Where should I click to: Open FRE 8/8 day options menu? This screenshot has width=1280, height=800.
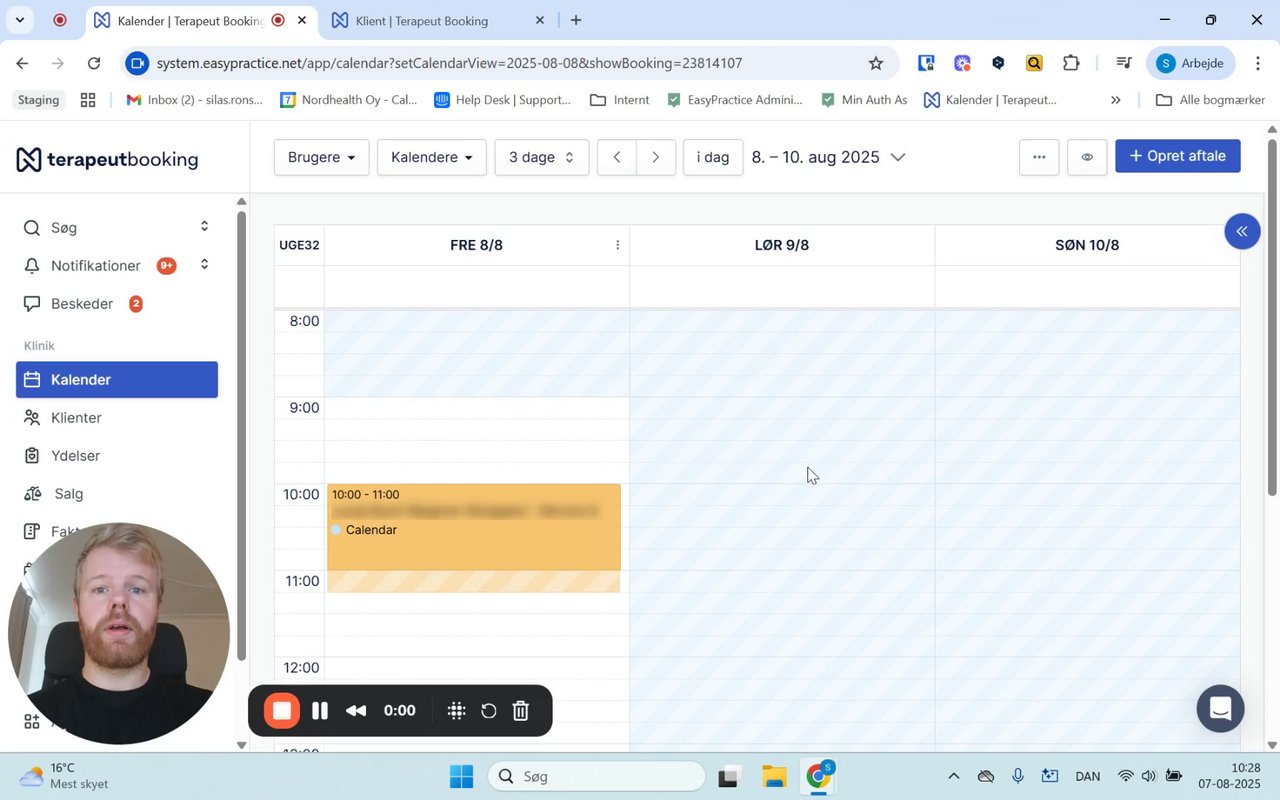coord(617,245)
